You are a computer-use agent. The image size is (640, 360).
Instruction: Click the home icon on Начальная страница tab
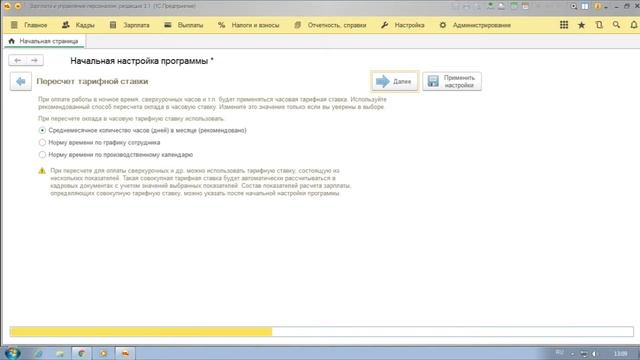click(11, 41)
